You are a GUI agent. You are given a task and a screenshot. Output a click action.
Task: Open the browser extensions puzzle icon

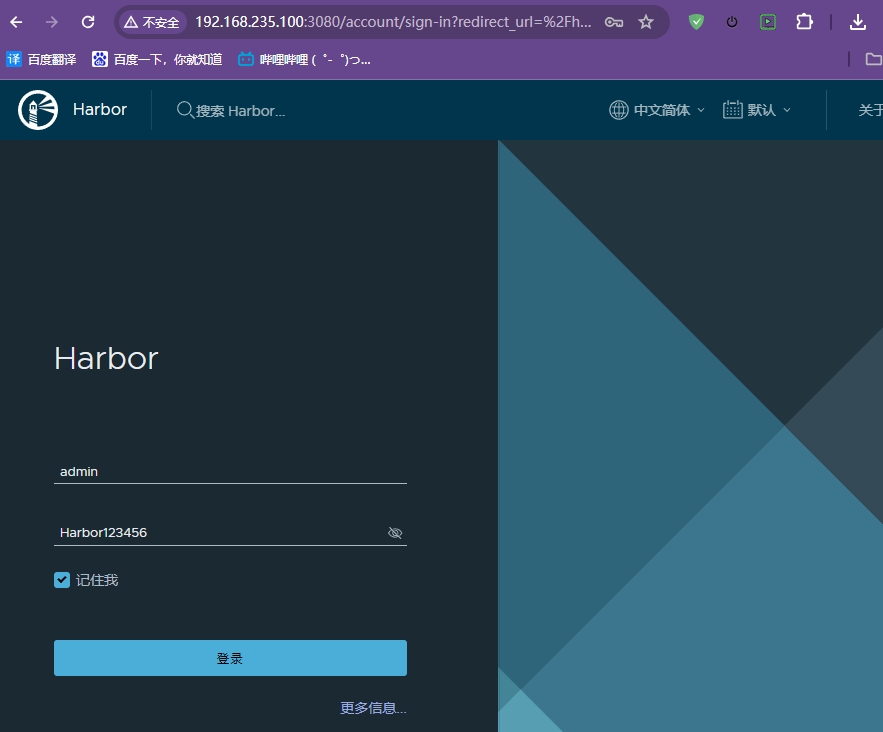804,22
